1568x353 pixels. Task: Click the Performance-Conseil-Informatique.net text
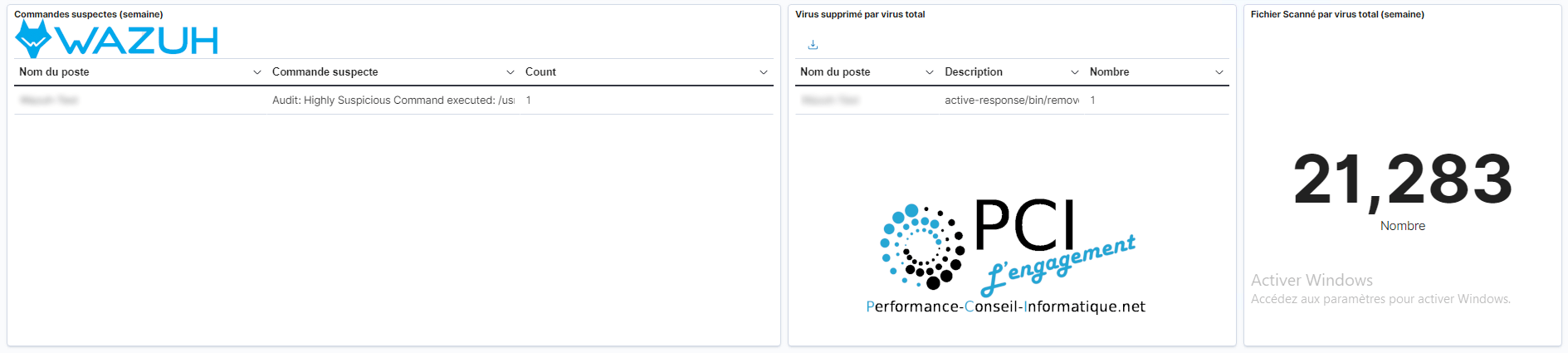pyautogui.click(x=1005, y=306)
